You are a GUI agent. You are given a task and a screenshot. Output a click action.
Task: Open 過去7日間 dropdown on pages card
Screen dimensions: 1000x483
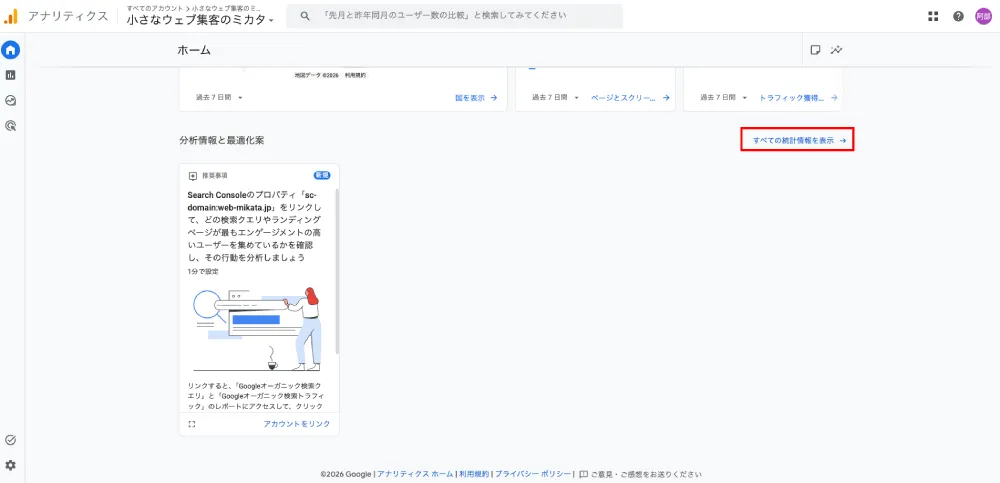click(555, 98)
